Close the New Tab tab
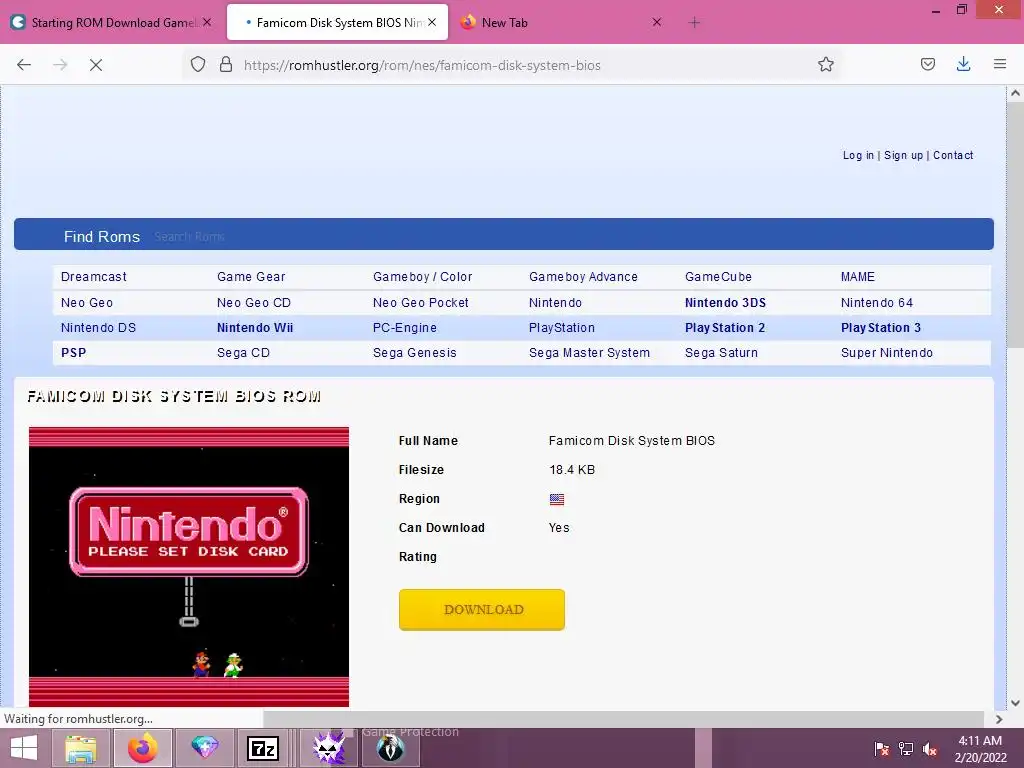Image resolution: width=1024 pixels, height=768 pixels. (657, 22)
